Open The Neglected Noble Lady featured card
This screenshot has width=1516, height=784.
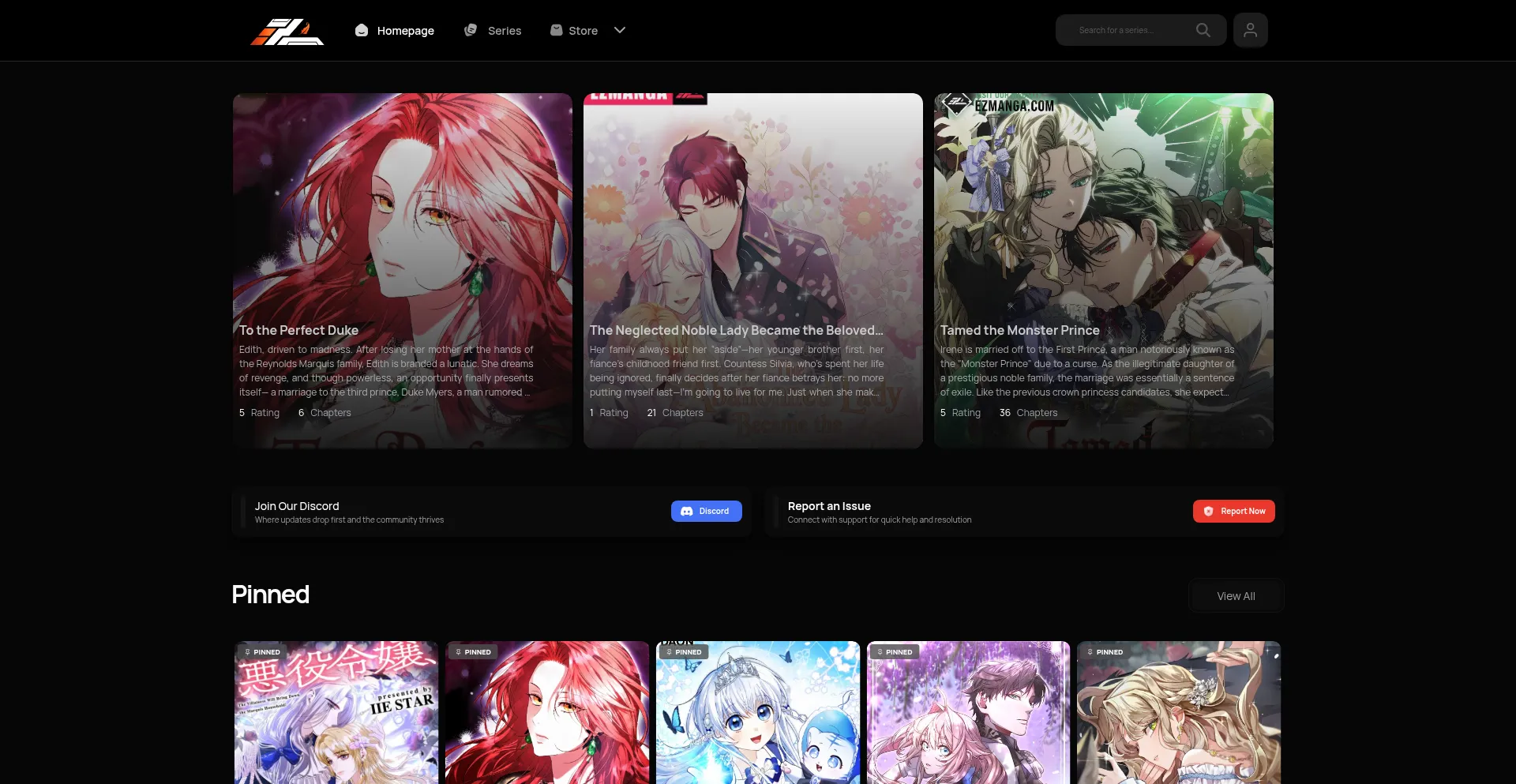[x=752, y=237]
